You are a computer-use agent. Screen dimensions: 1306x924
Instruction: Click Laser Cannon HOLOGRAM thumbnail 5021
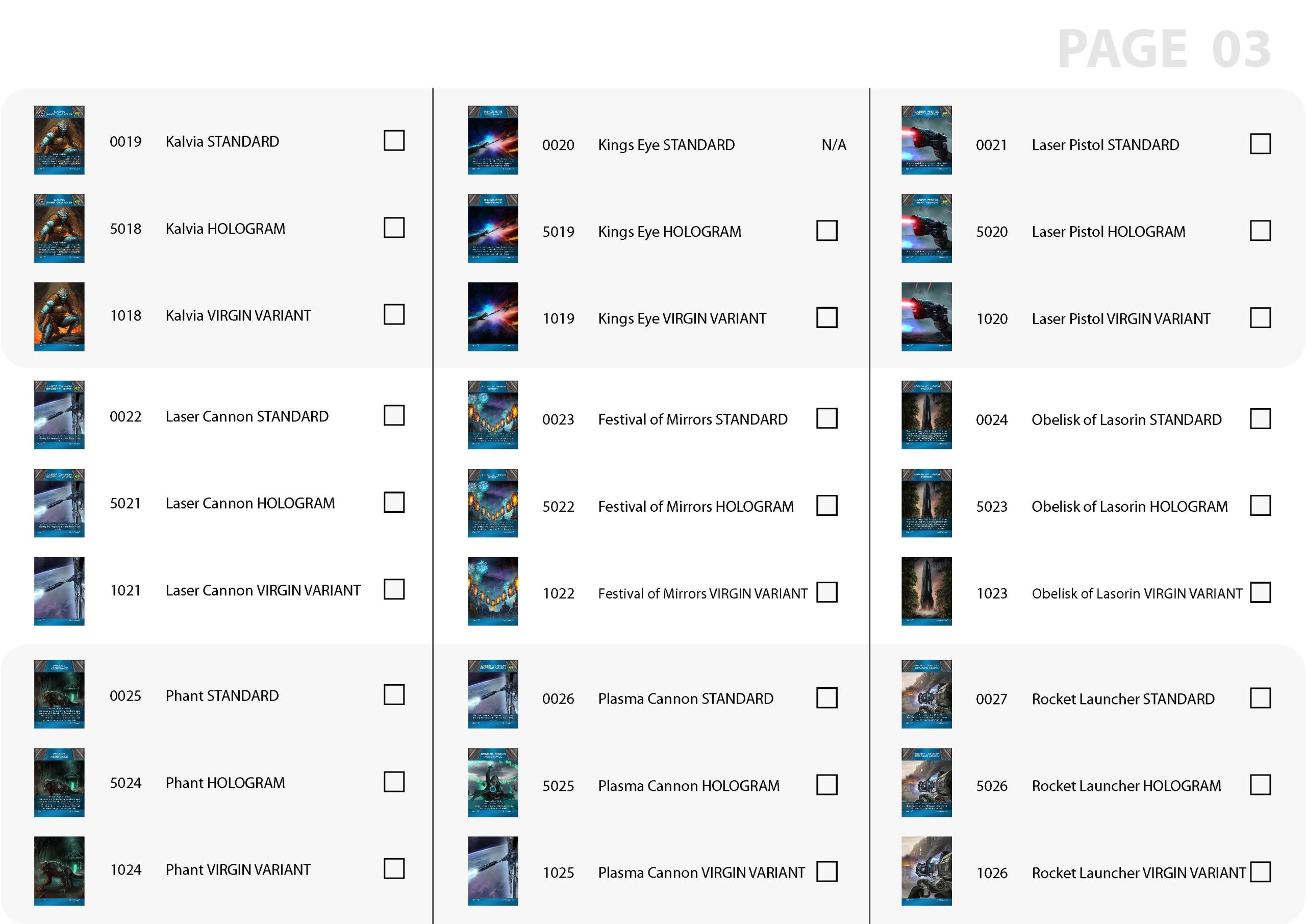click(58, 505)
